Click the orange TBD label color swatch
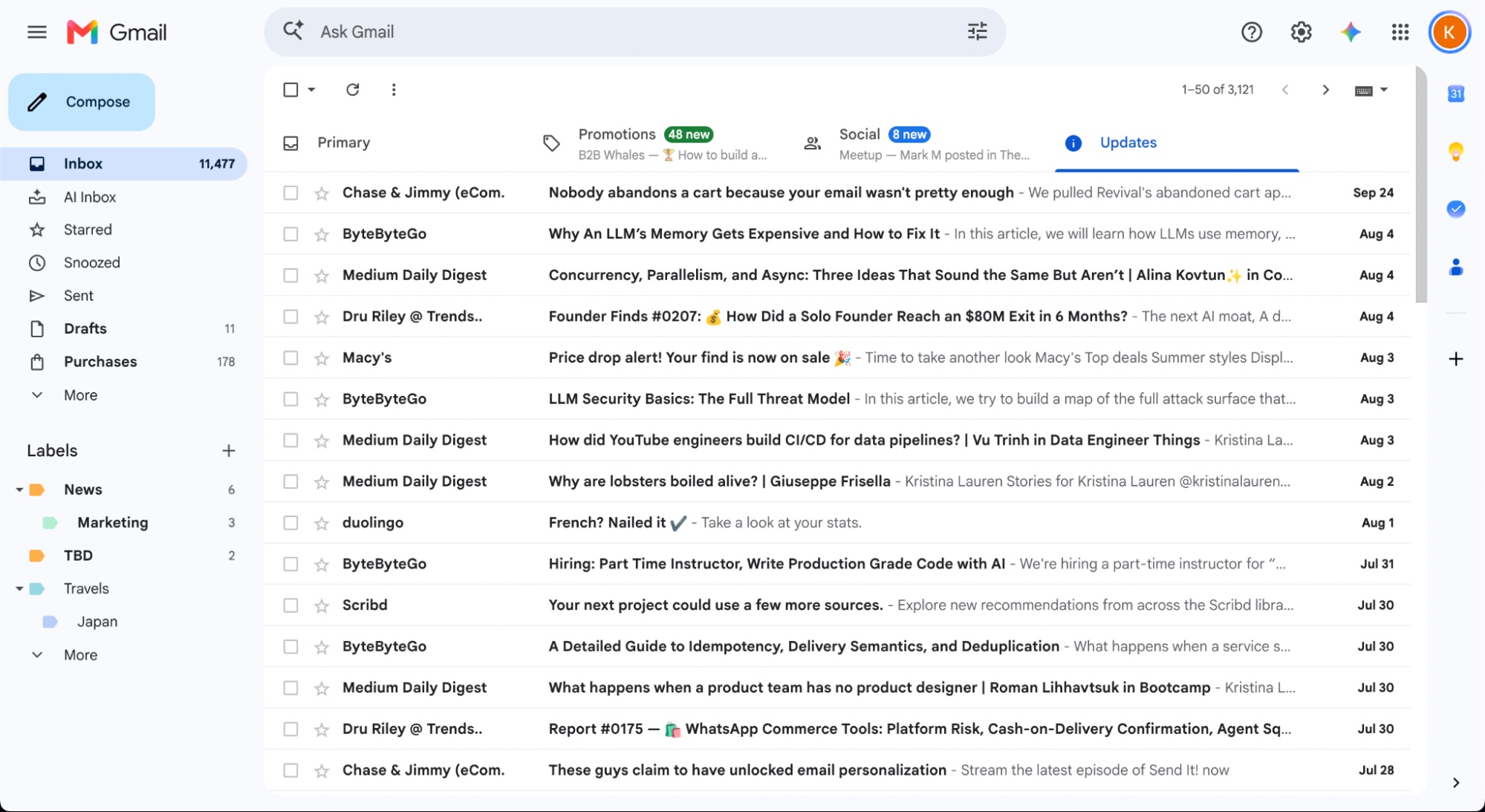This screenshot has width=1485, height=812. tap(36, 556)
